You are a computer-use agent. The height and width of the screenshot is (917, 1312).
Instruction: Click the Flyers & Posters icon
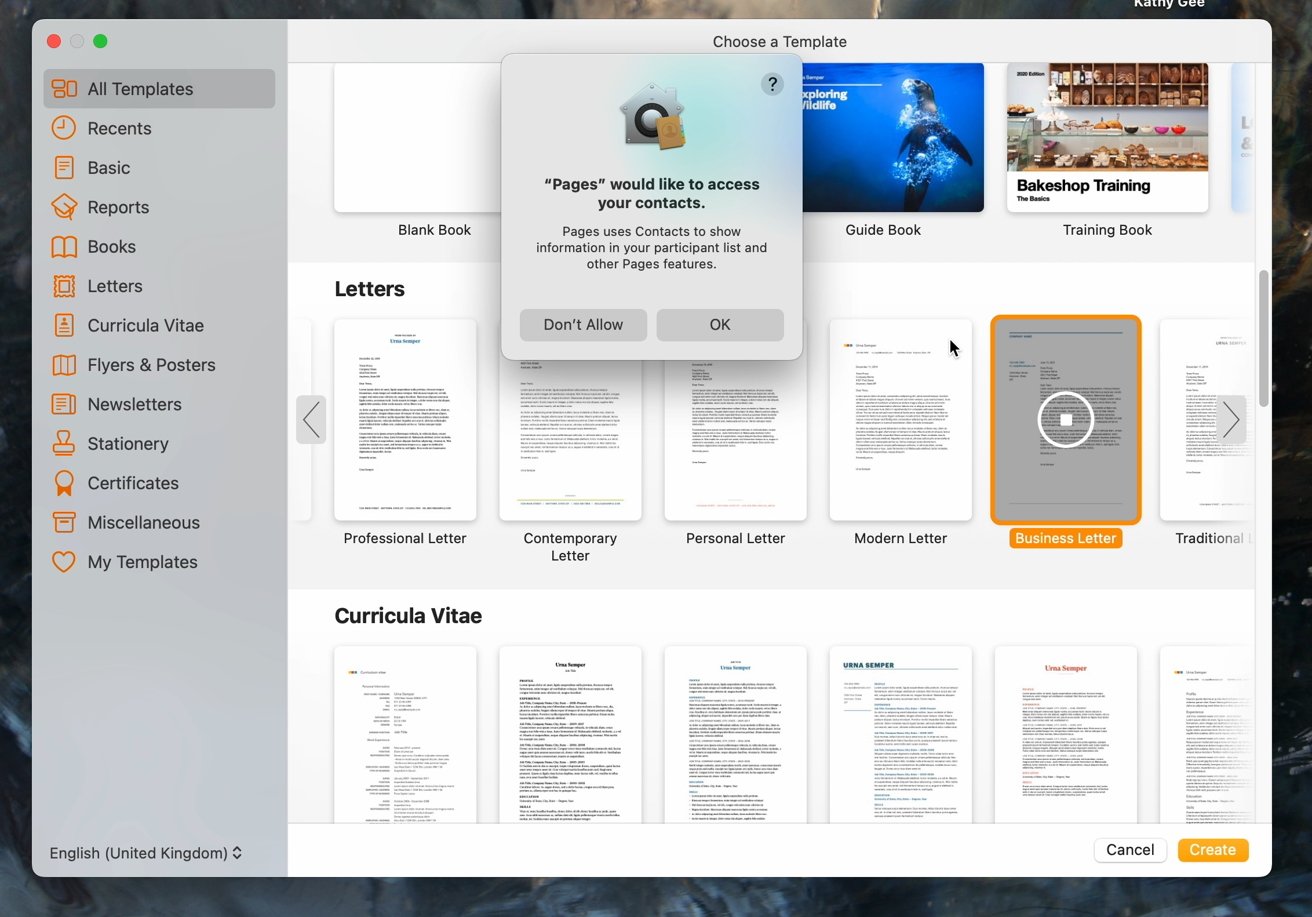pos(64,365)
